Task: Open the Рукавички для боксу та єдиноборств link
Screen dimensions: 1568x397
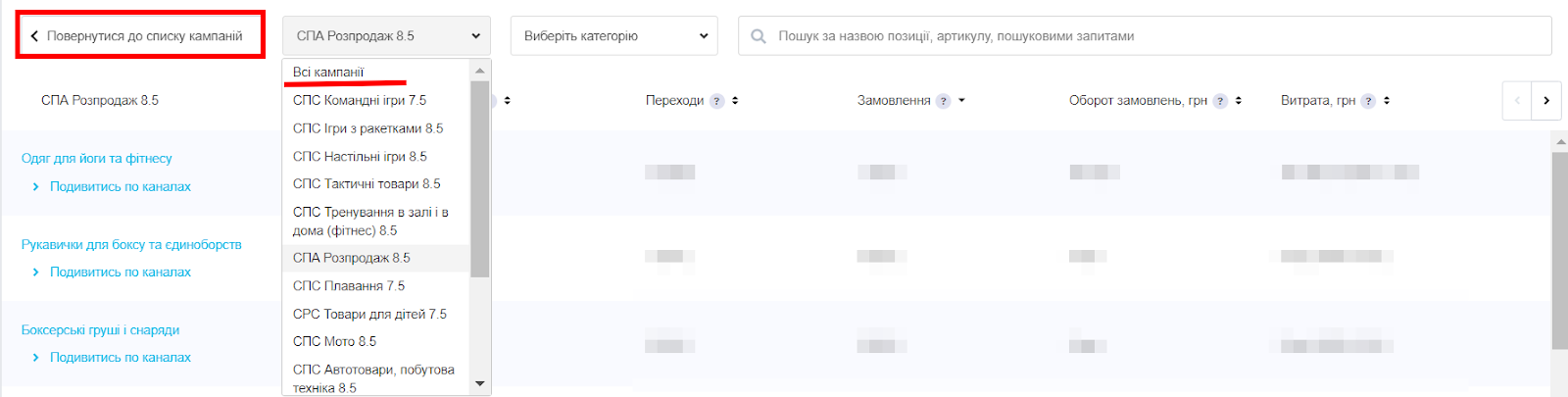Action: [131, 244]
